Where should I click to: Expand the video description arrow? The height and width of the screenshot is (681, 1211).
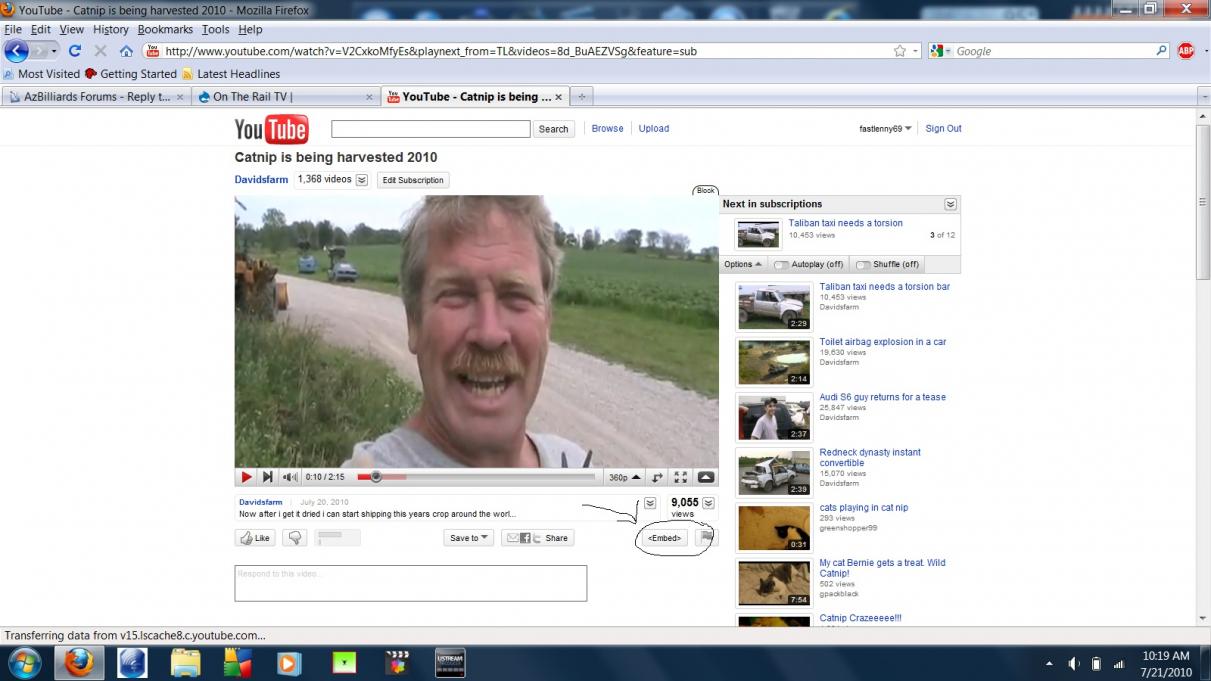(x=650, y=503)
